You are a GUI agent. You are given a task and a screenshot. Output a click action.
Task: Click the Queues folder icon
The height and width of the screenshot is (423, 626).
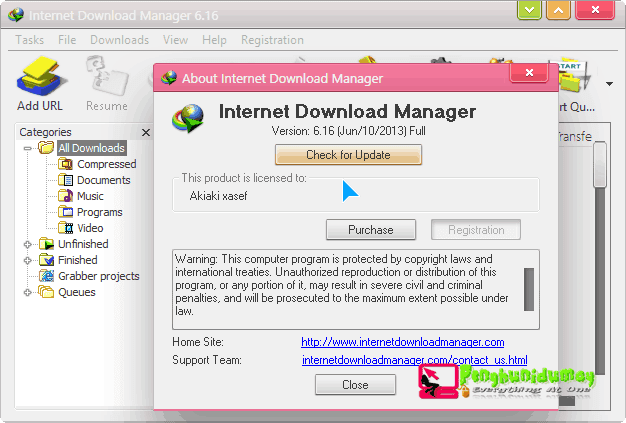pyautogui.click(x=46, y=292)
